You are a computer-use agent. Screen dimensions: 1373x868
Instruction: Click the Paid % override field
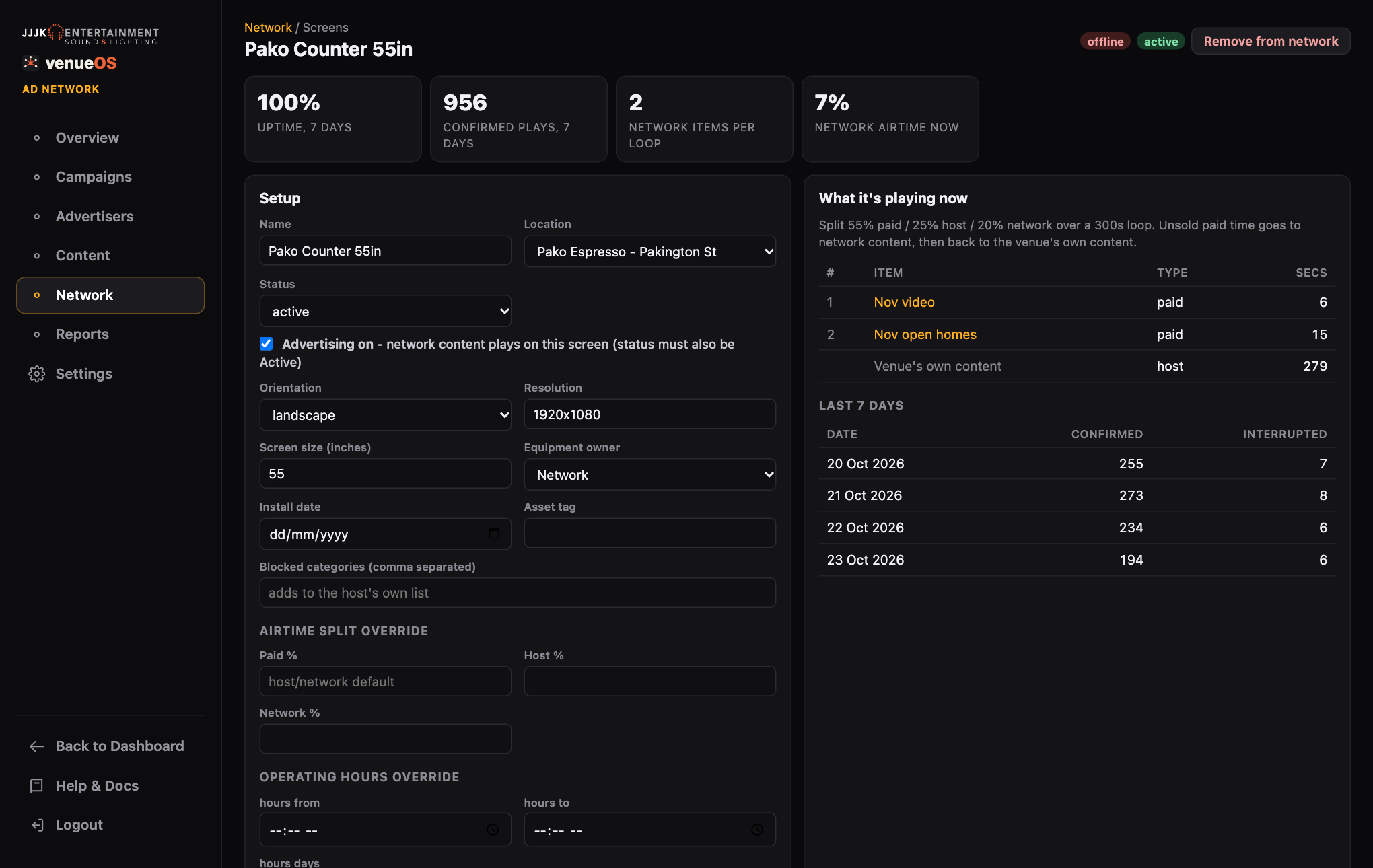click(385, 682)
